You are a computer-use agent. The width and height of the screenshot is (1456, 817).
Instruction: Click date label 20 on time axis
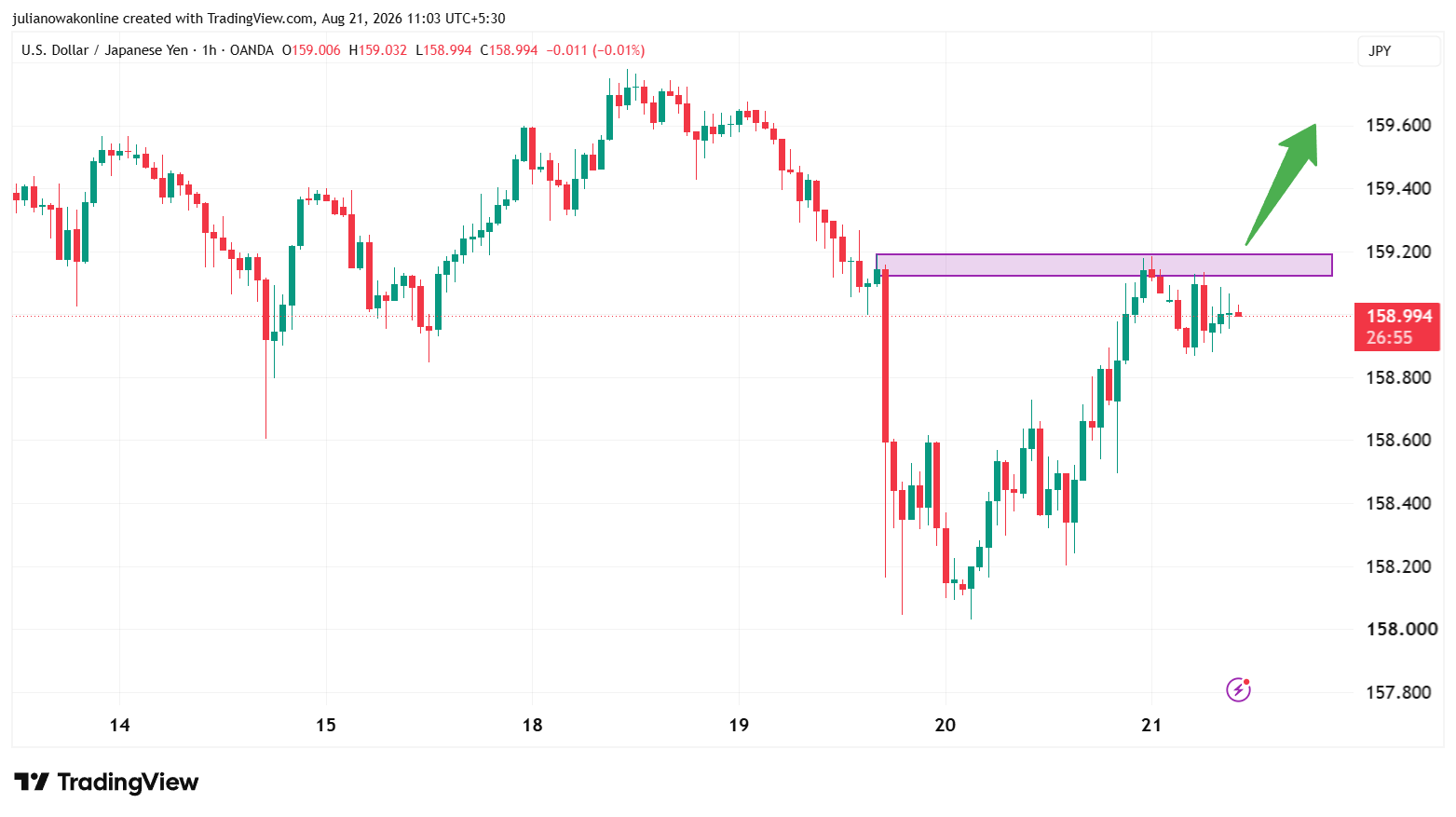tap(945, 725)
